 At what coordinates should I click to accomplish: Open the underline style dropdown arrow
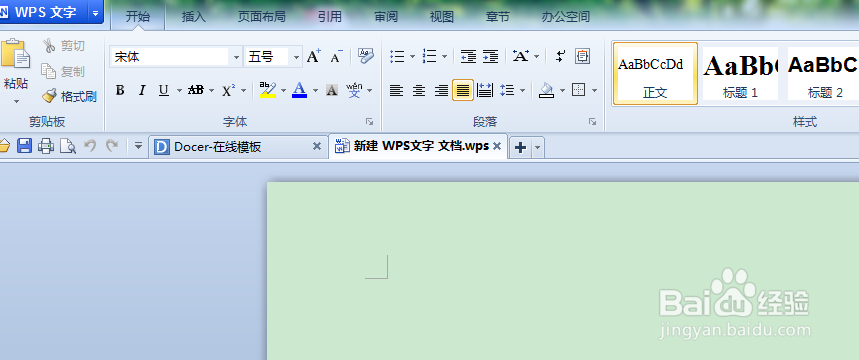[x=179, y=91]
